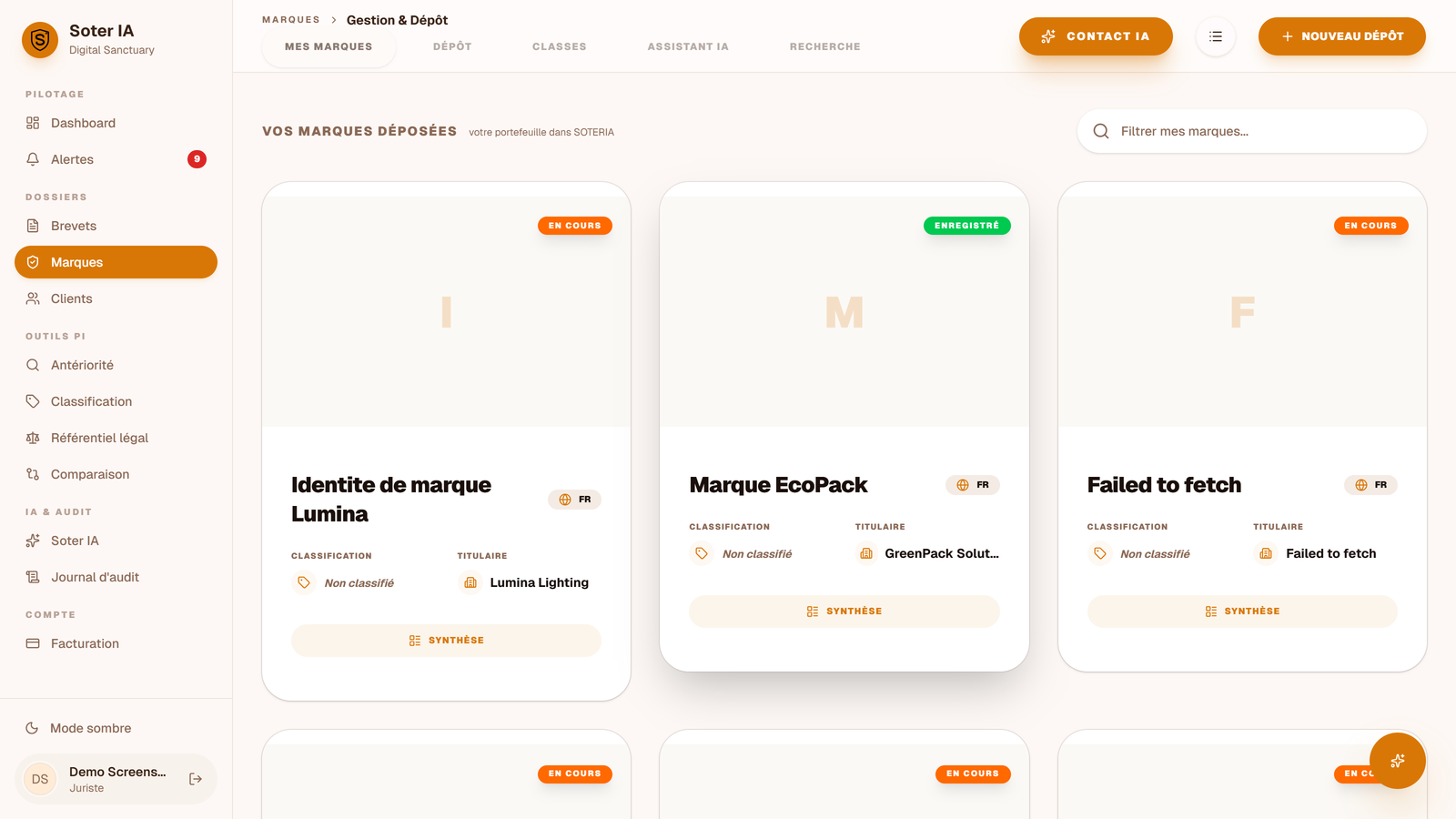Switch to the RECHERCHE tab
Screen dimensions: 1456x819
point(825,46)
